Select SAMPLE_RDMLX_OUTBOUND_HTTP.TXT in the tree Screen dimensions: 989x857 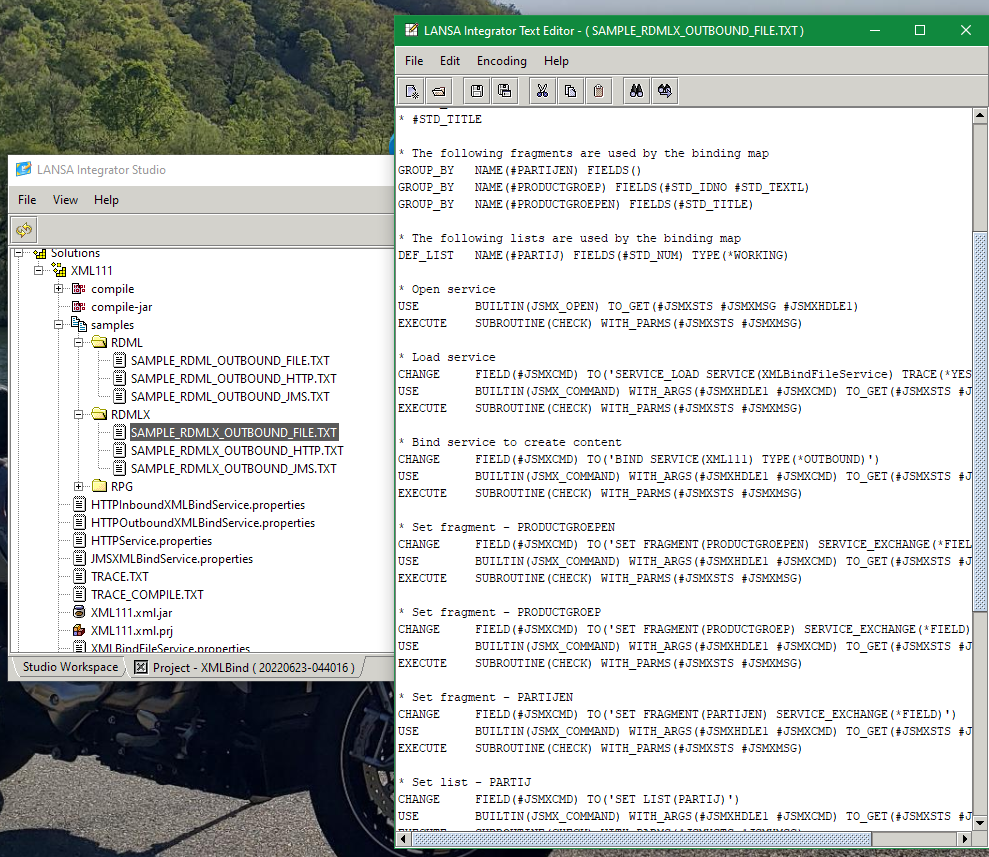coord(236,451)
